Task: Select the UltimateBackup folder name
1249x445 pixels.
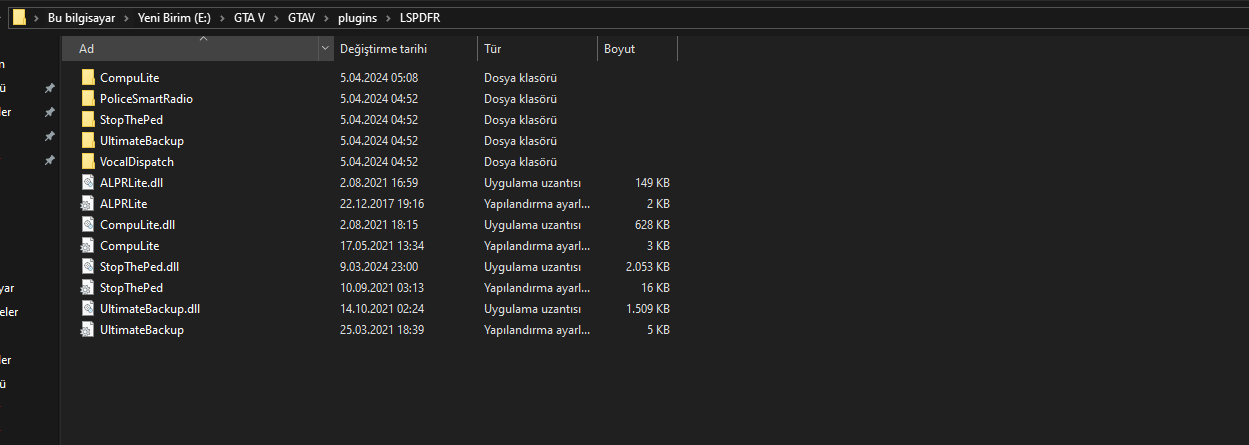Action: click(x=142, y=140)
